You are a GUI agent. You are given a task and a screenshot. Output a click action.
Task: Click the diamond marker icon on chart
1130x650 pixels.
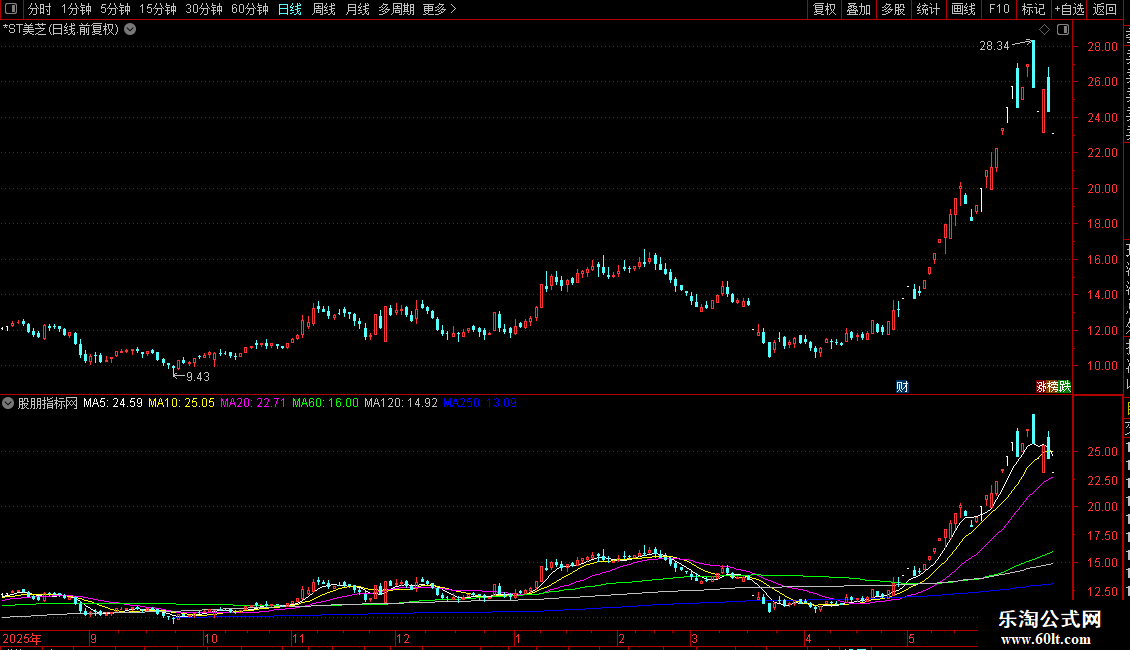pos(1044,29)
